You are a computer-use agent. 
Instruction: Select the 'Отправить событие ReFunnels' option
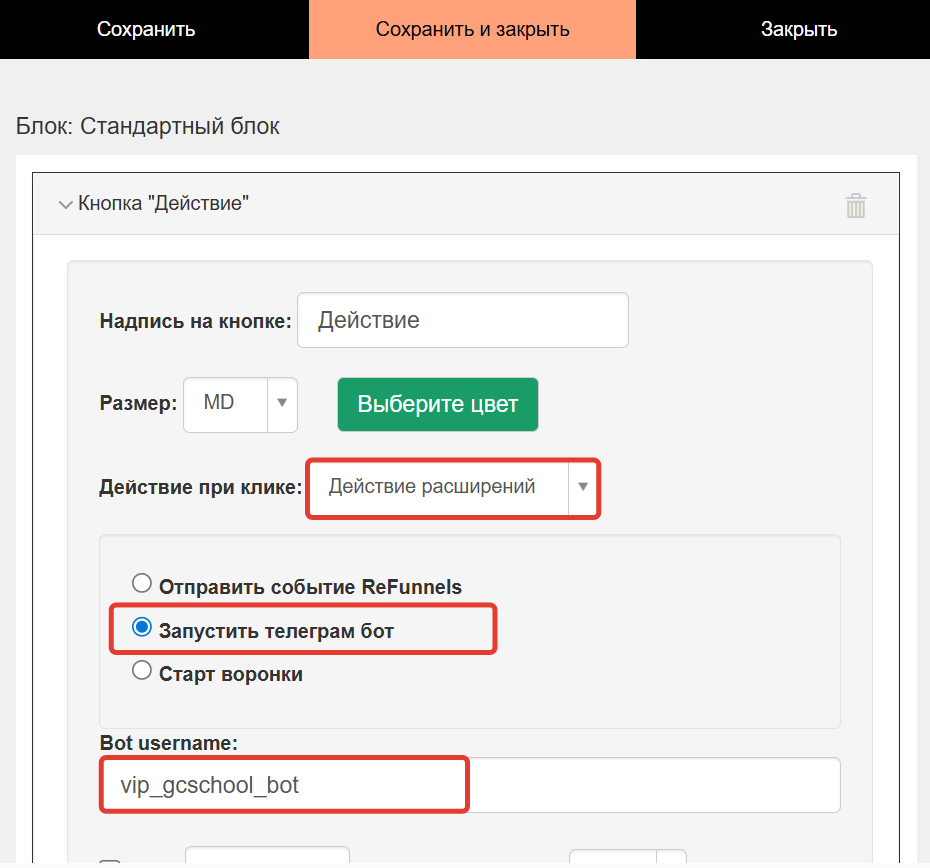141,583
